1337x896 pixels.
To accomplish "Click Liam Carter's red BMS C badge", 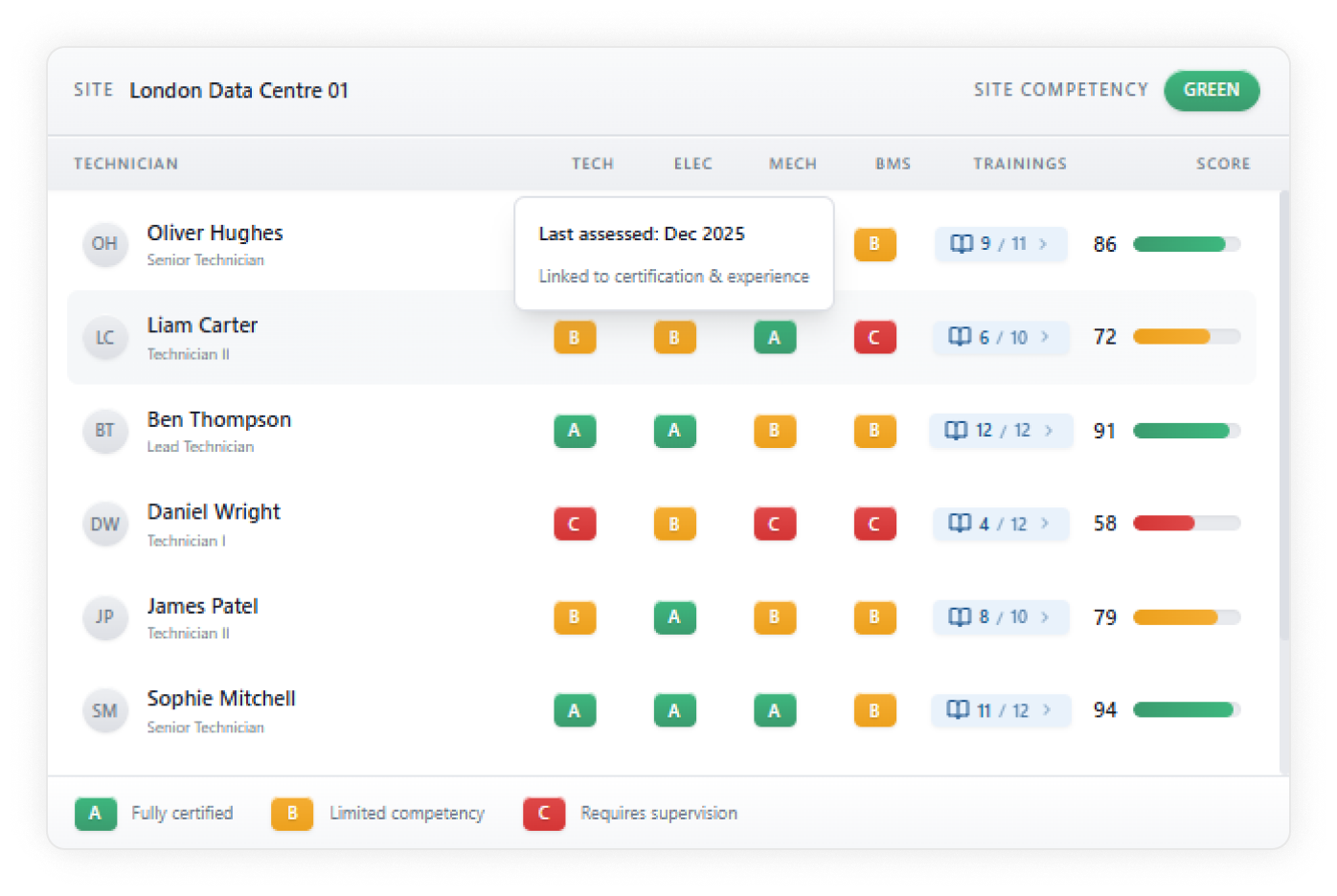I will pyautogui.click(x=874, y=338).
